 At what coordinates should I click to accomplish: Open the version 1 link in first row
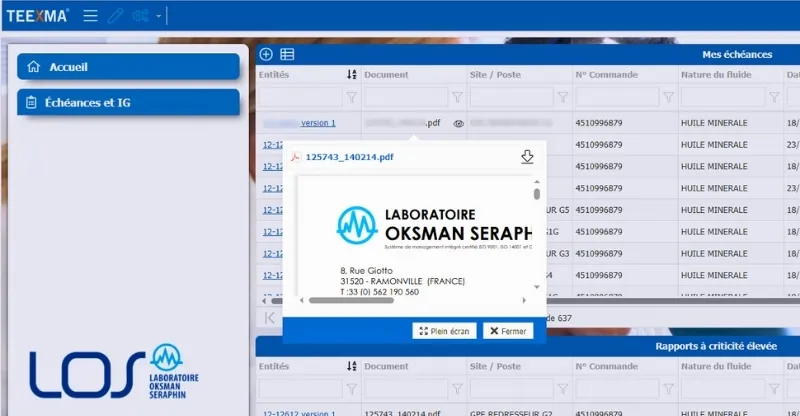(318, 123)
